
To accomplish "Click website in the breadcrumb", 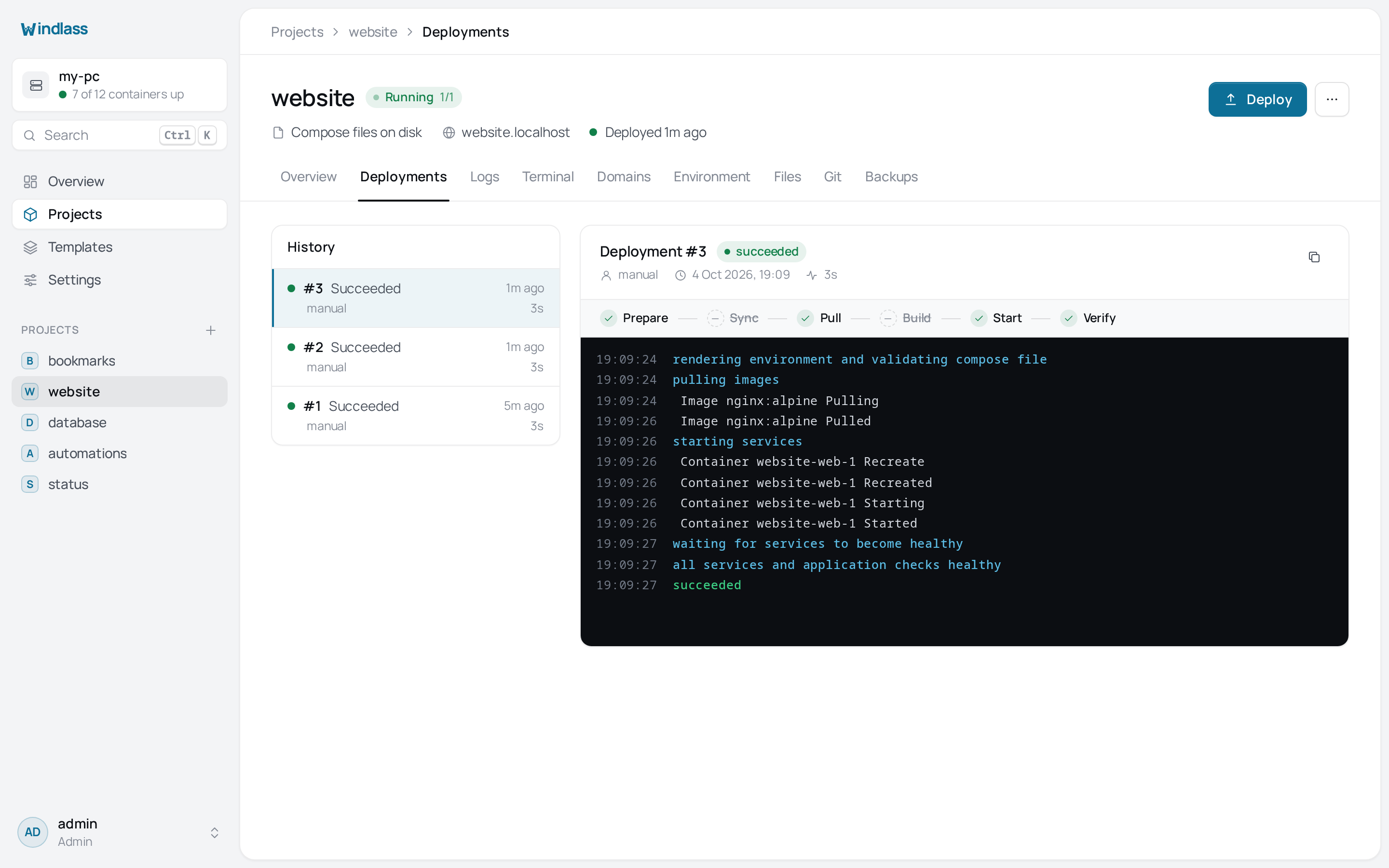I will [x=372, y=32].
